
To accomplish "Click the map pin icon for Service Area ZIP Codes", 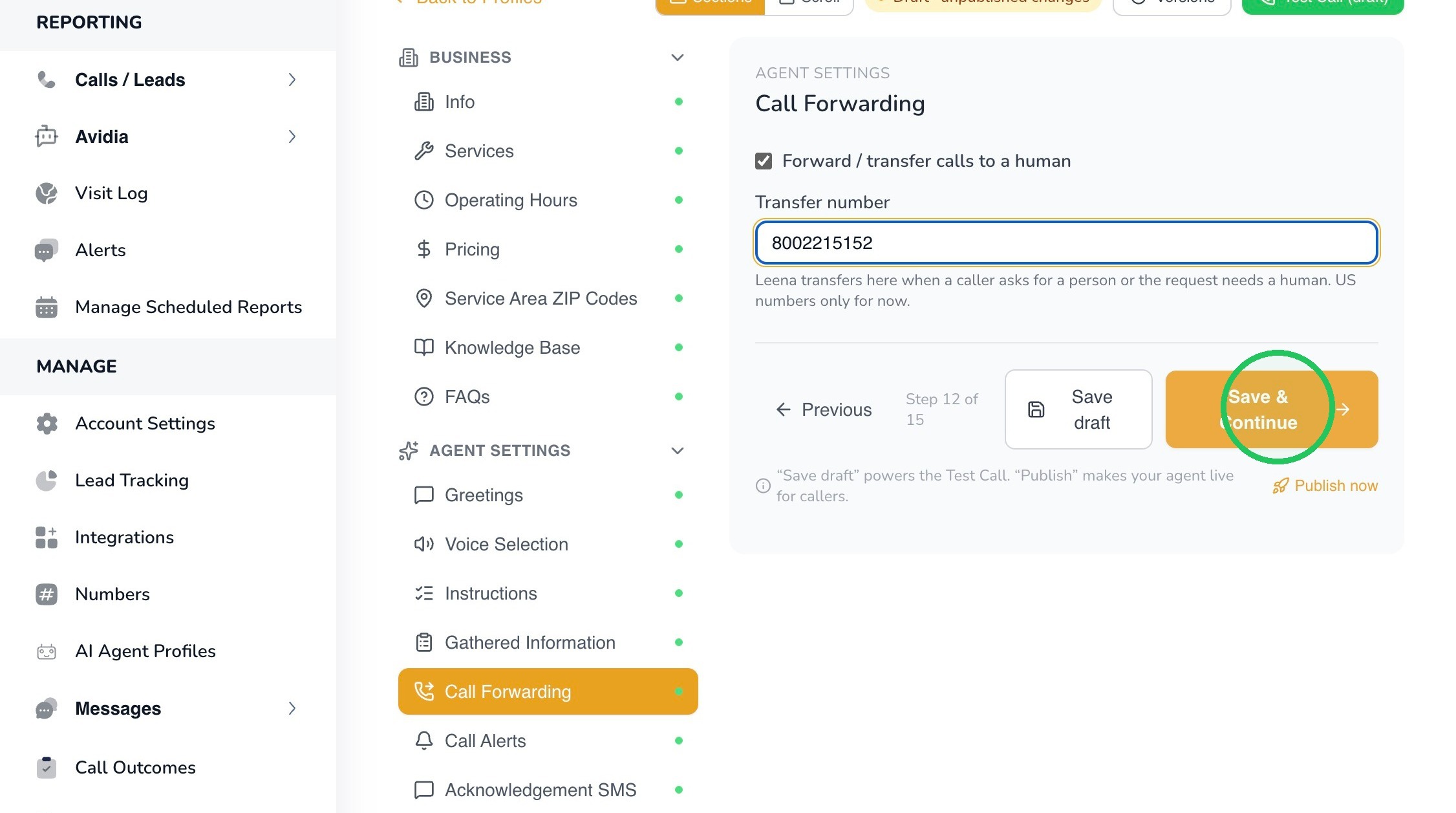I will 423,298.
